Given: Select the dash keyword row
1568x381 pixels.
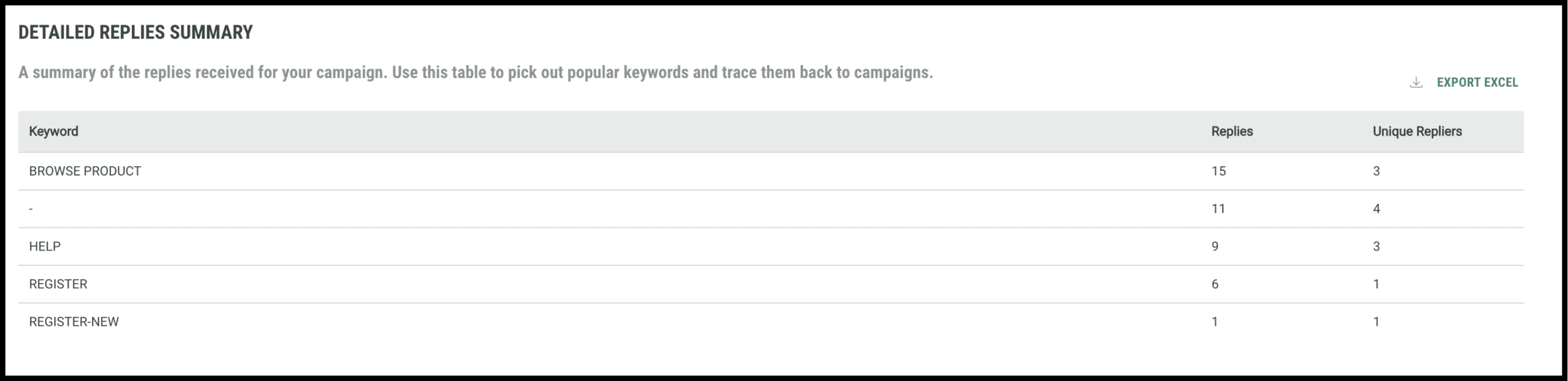Looking at the screenshot, I should click(31, 209).
